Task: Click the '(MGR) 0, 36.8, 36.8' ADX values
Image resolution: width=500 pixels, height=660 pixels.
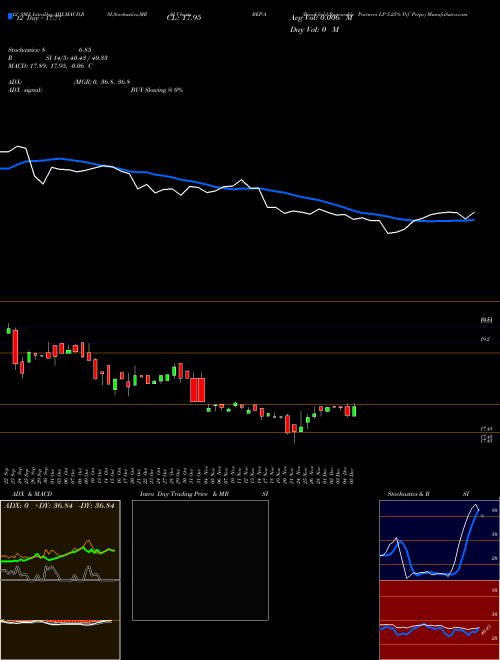Action: 101,82
